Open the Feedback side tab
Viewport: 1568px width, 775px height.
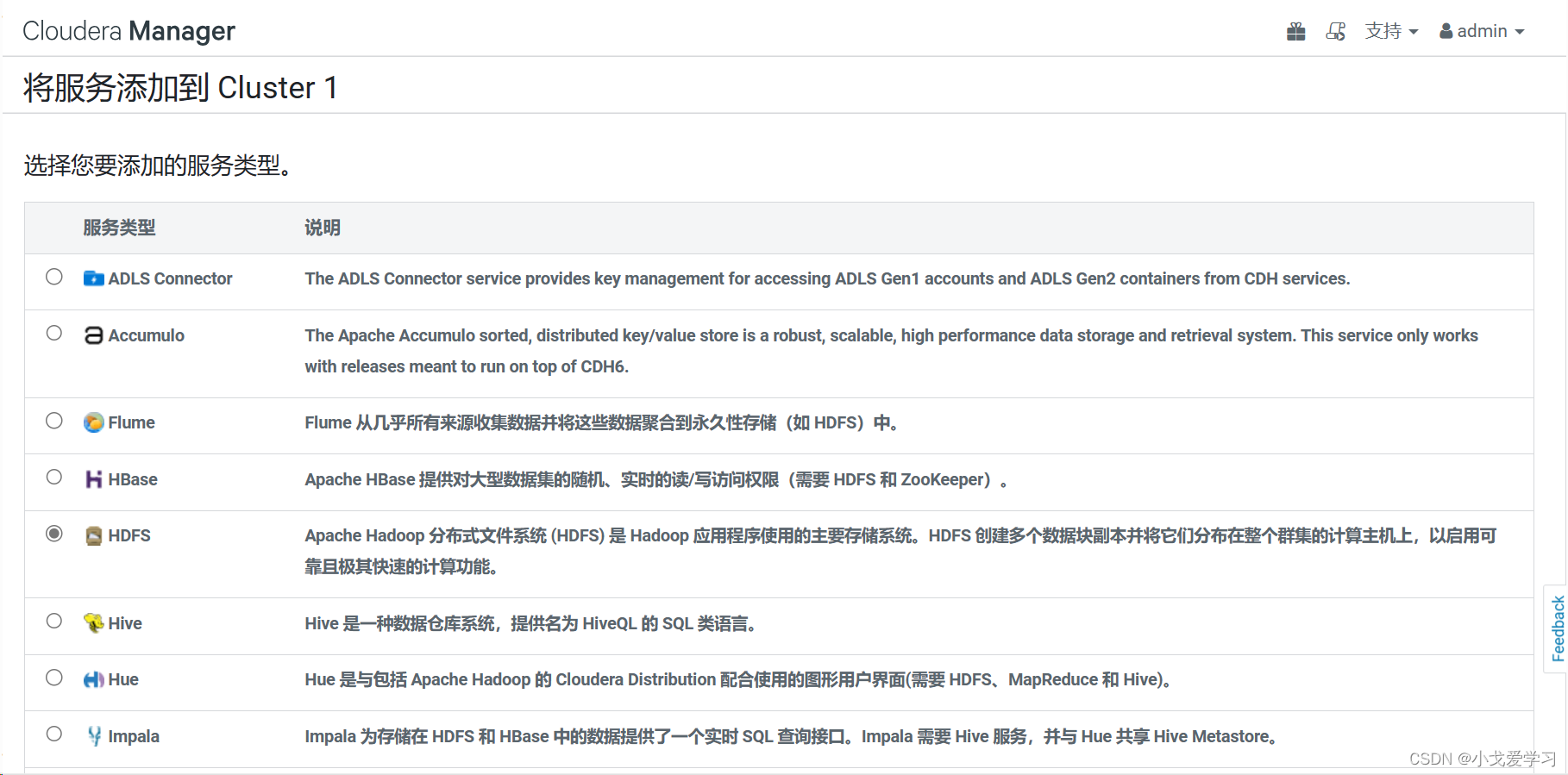click(1557, 628)
